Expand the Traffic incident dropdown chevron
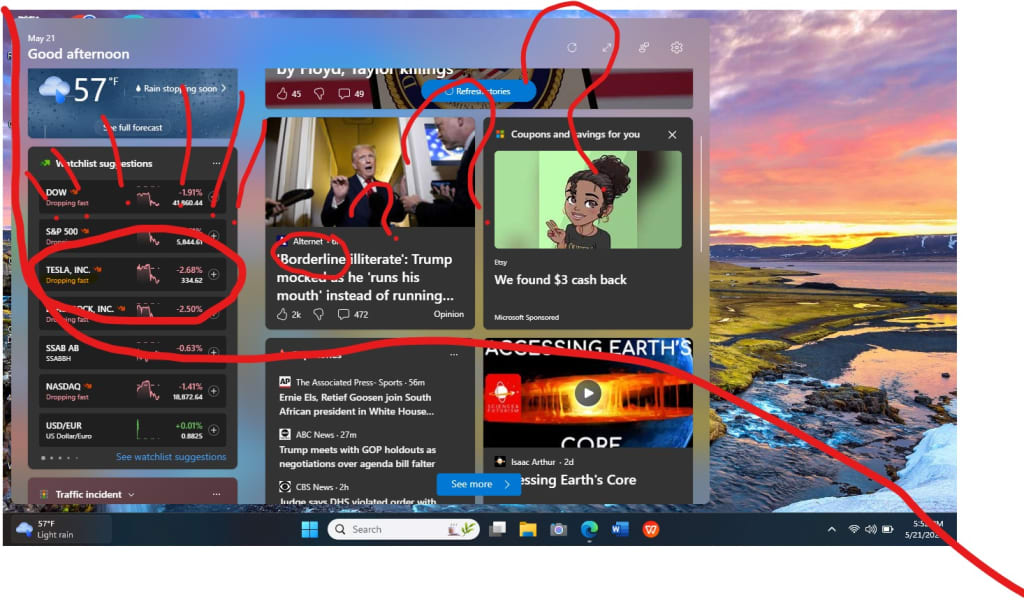This screenshot has width=1024, height=613. (x=131, y=495)
